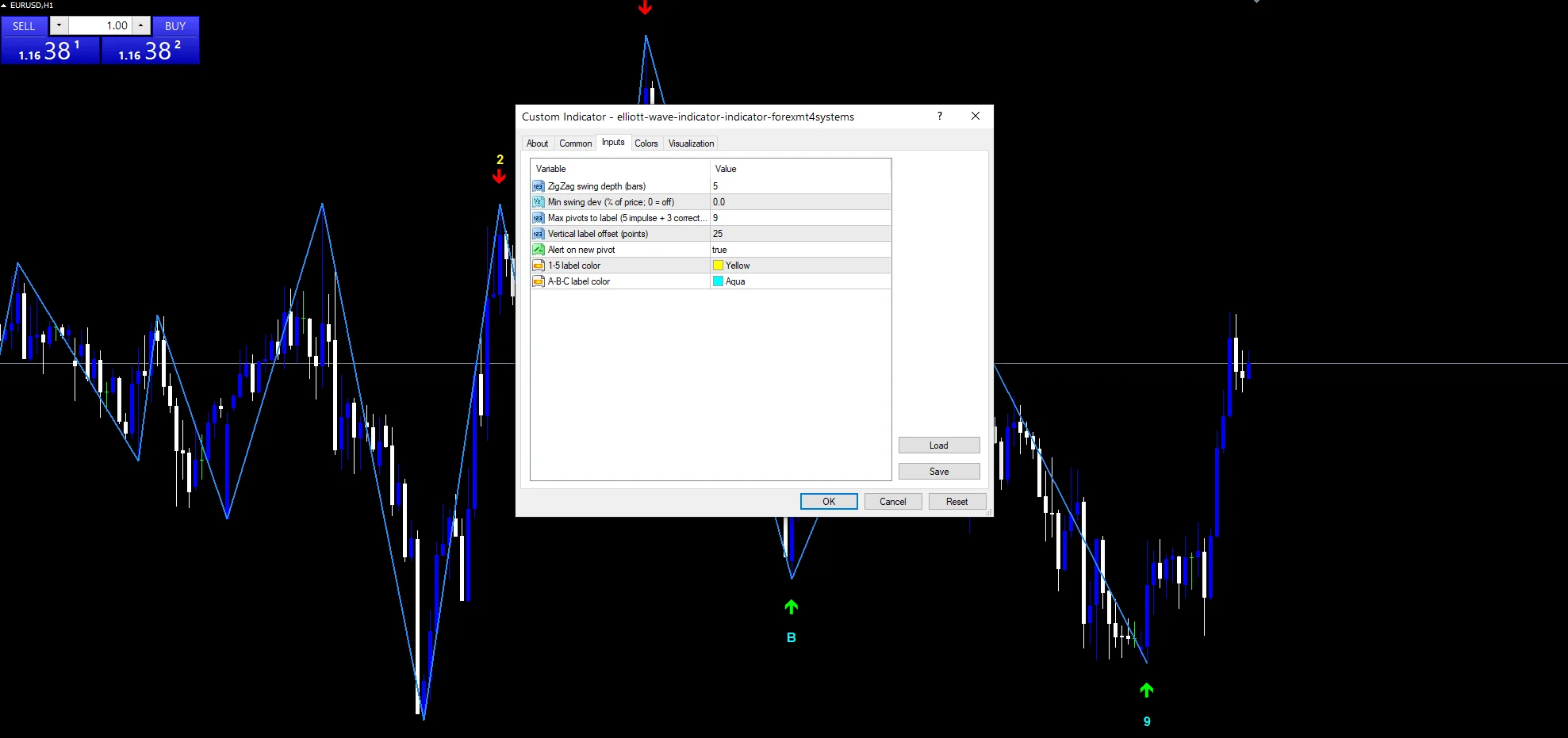The width and height of the screenshot is (1568, 738).
Task: Edit Min swing dev value 0.0
Action: click(x=800, y=202)
